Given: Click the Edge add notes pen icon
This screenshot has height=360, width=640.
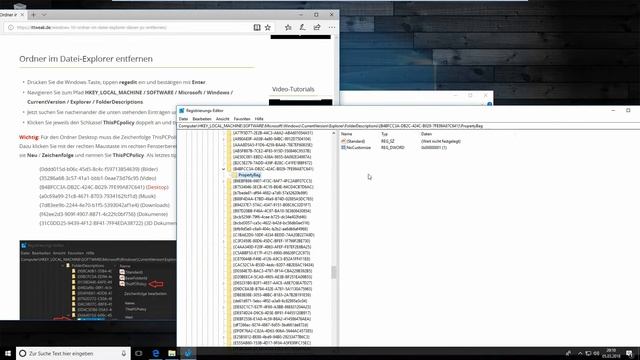Looking at the screenshot, I should (x=302, y=27).
